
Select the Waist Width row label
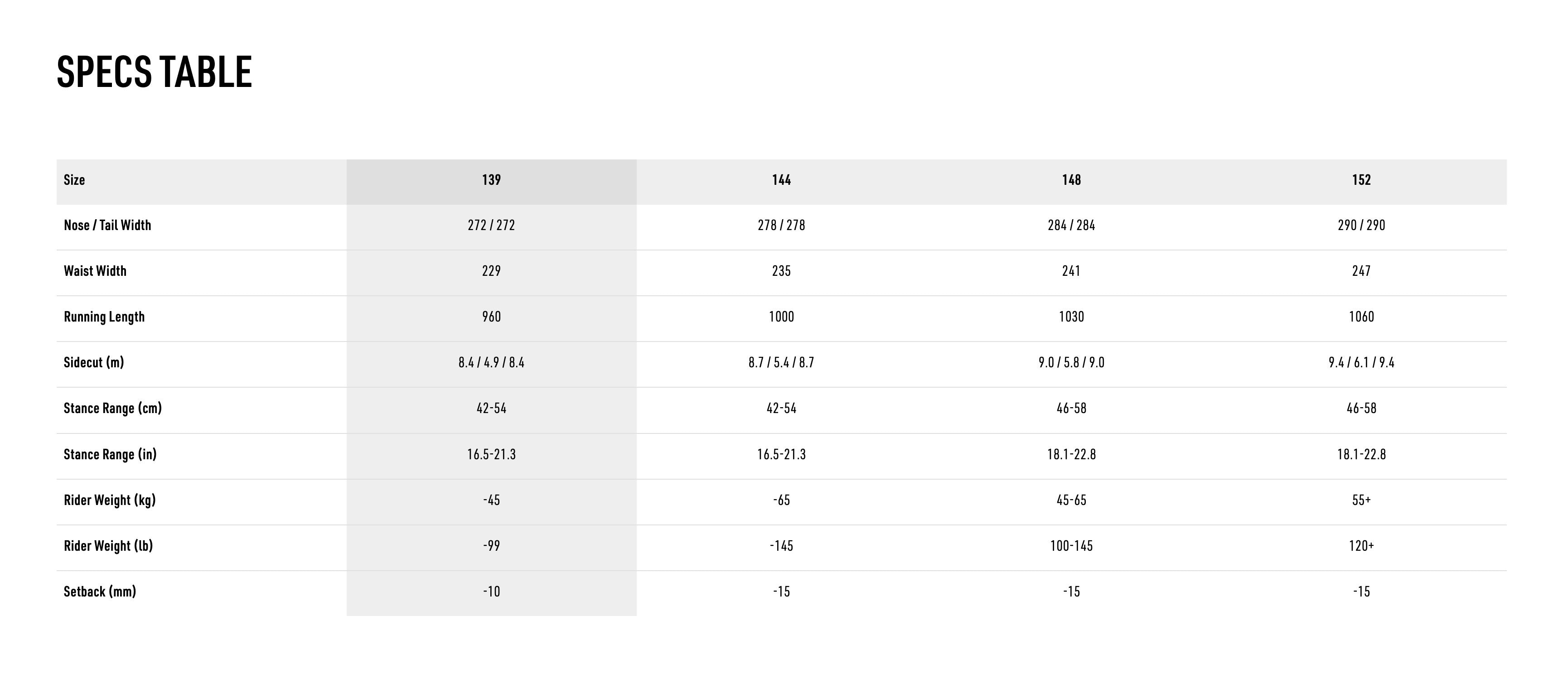(x=95, y=271)
